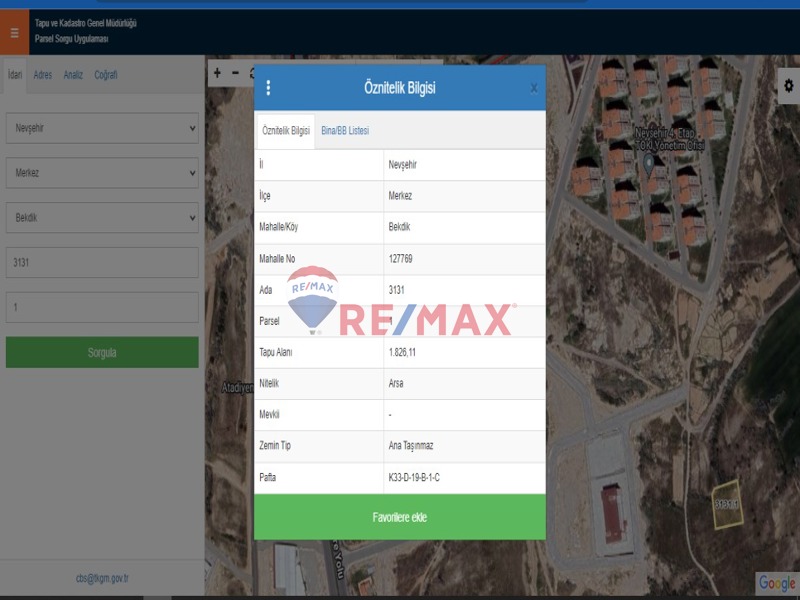
Task: Open the Coğrafi tab
Action: point(106,75)
